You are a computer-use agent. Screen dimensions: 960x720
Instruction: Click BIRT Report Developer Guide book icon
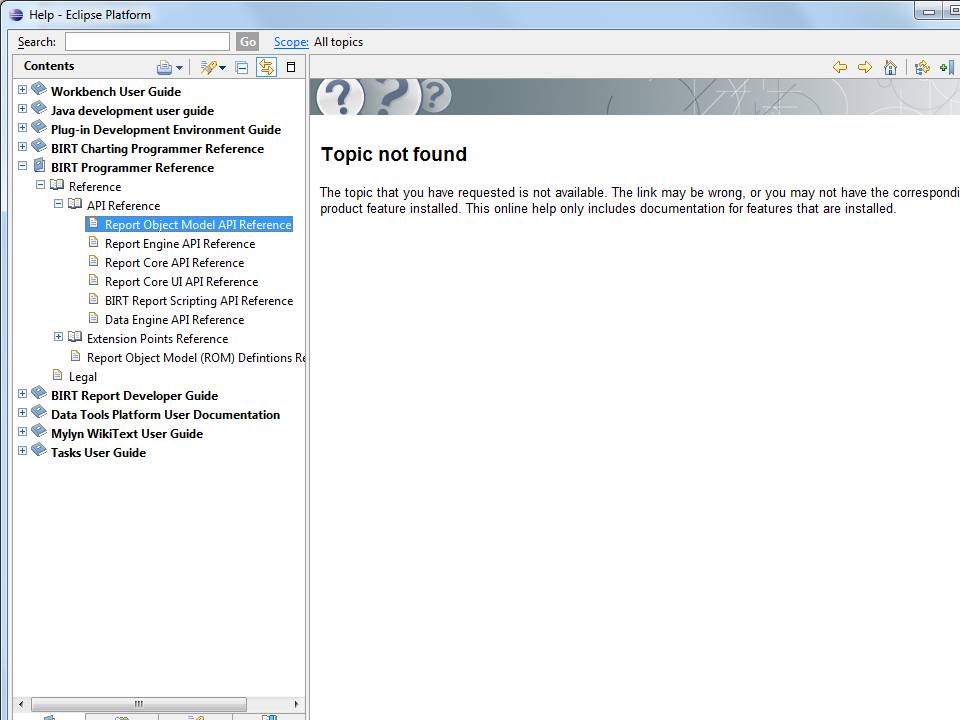tap(39, 392)
